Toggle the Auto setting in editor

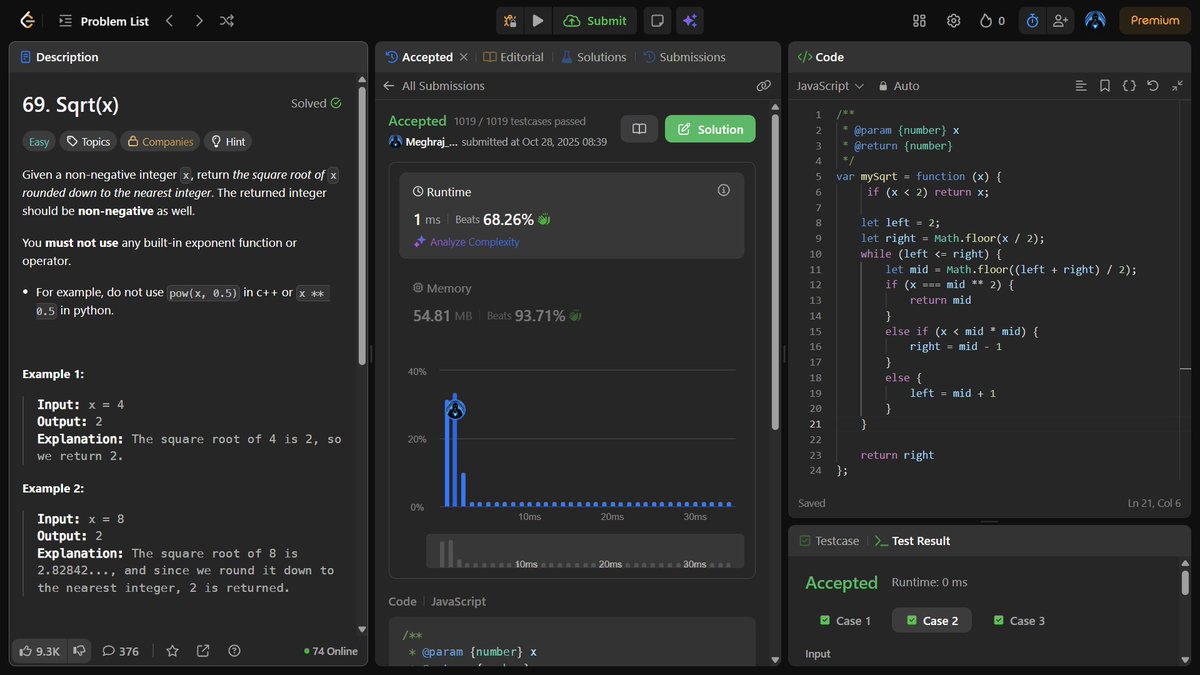899,86
